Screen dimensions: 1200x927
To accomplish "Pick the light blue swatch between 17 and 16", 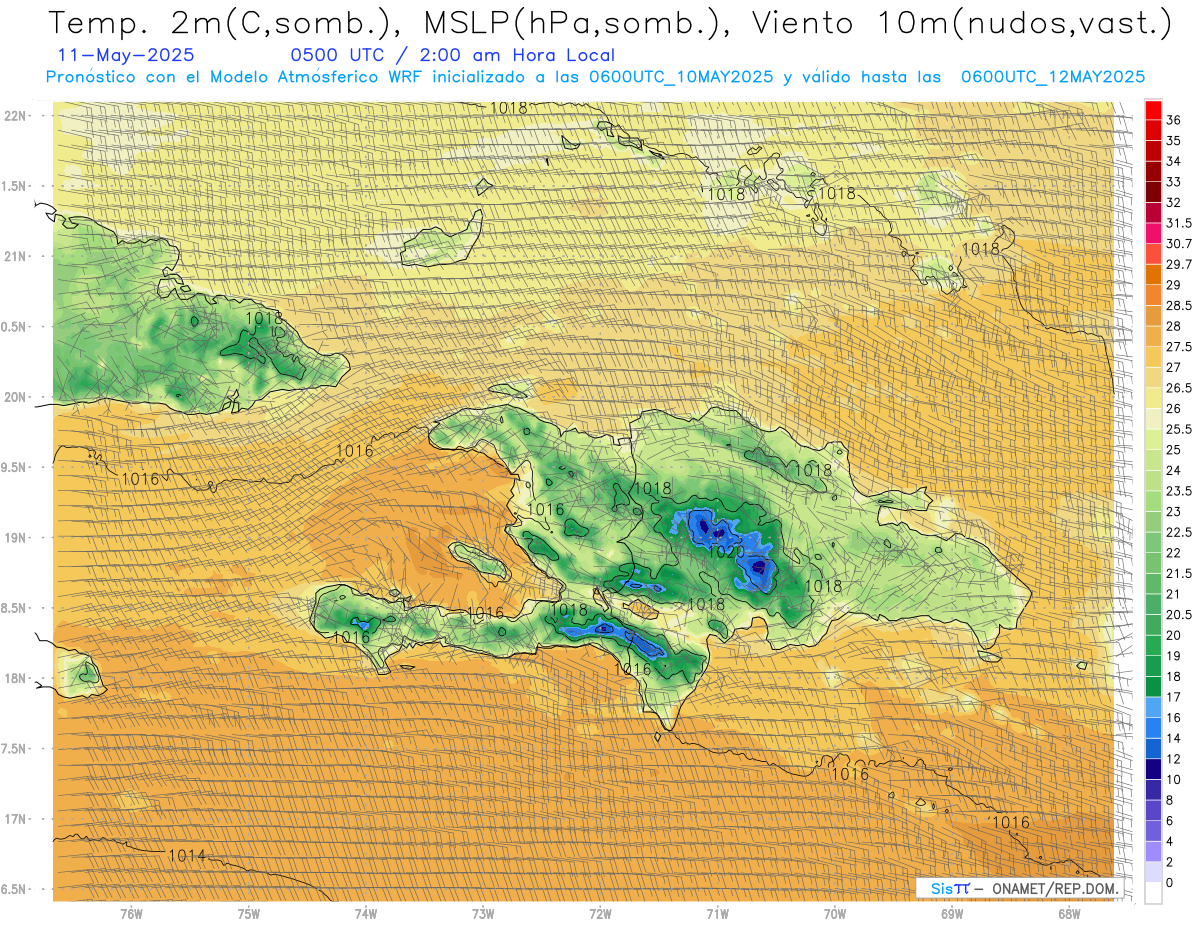I will (1153, 707).
